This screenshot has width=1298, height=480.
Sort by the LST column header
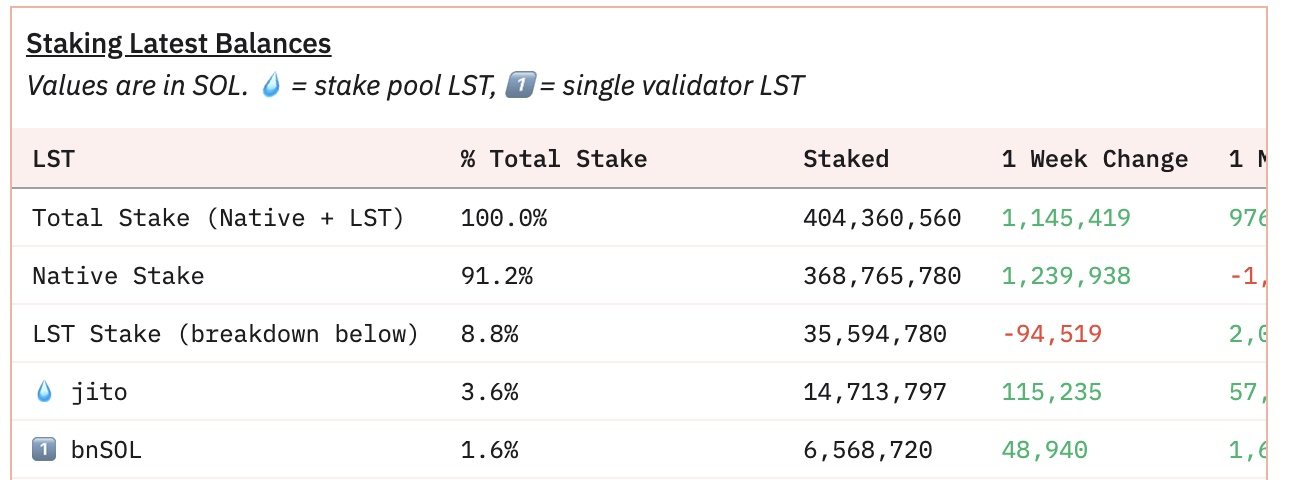click(x=53, y=159)
